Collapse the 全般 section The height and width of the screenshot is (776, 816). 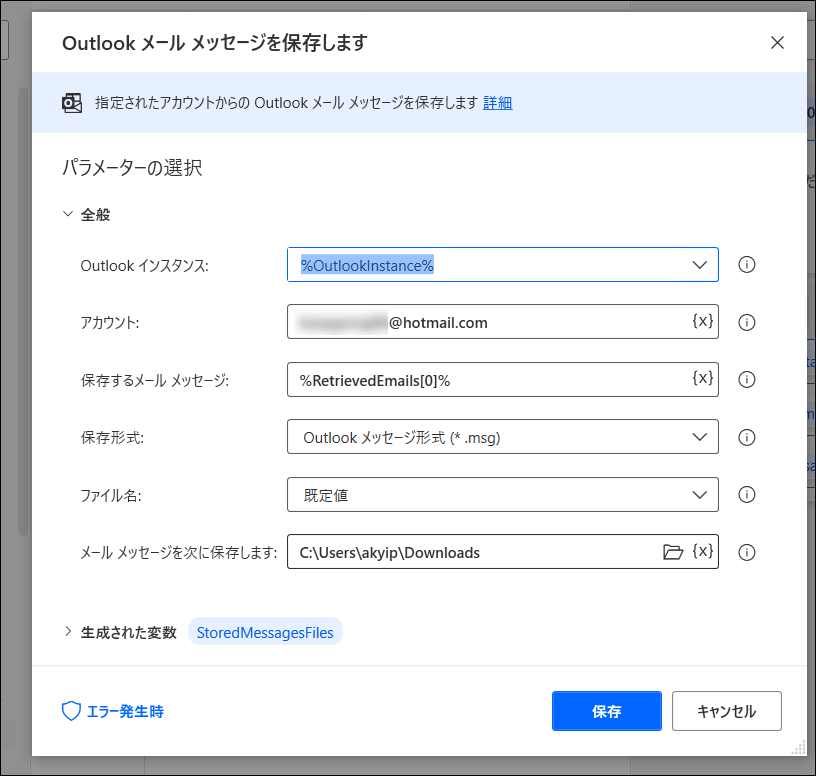coord(68,214)
